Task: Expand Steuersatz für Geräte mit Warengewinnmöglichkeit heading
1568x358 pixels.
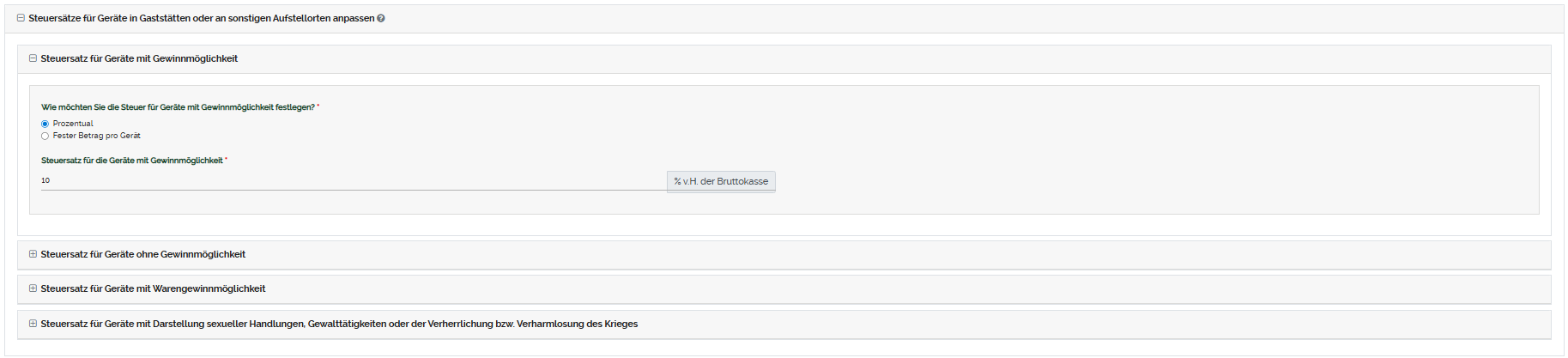Action: point(153,288)
